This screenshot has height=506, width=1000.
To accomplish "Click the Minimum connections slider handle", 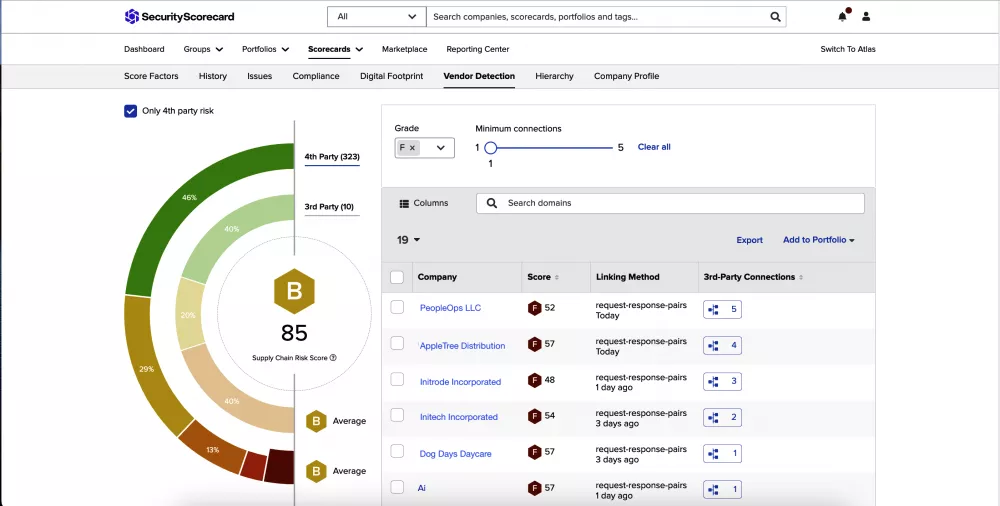I will tap(490, 148).
